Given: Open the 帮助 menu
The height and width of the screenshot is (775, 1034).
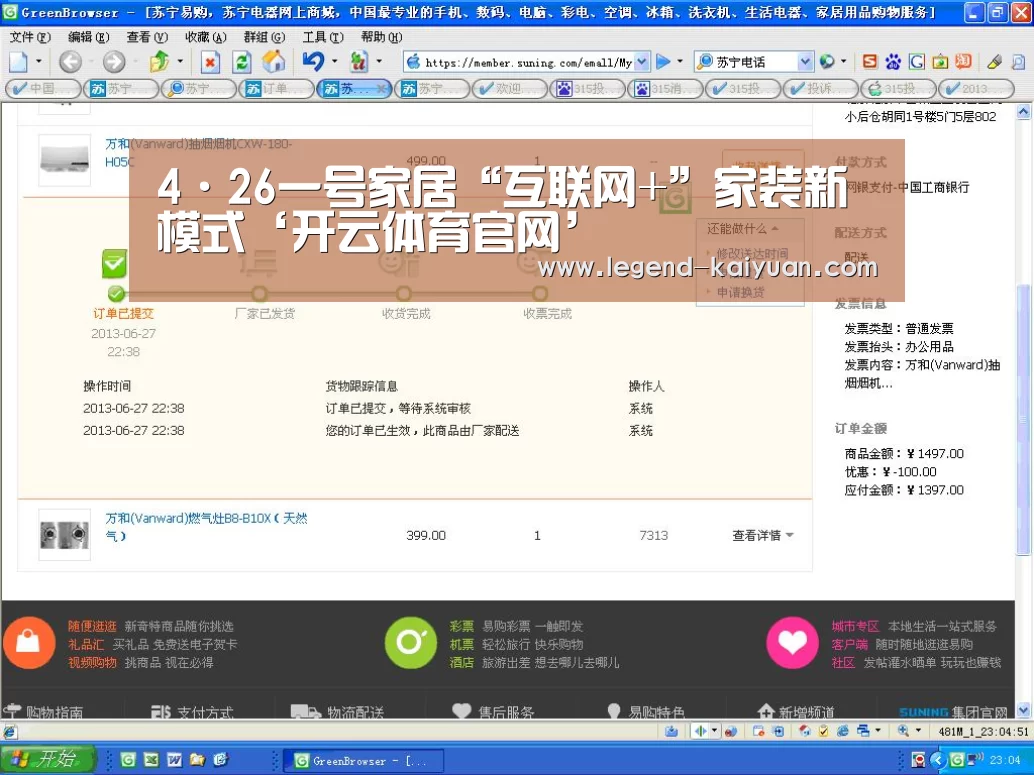Looking at the screenshot, I should (381, 37).
